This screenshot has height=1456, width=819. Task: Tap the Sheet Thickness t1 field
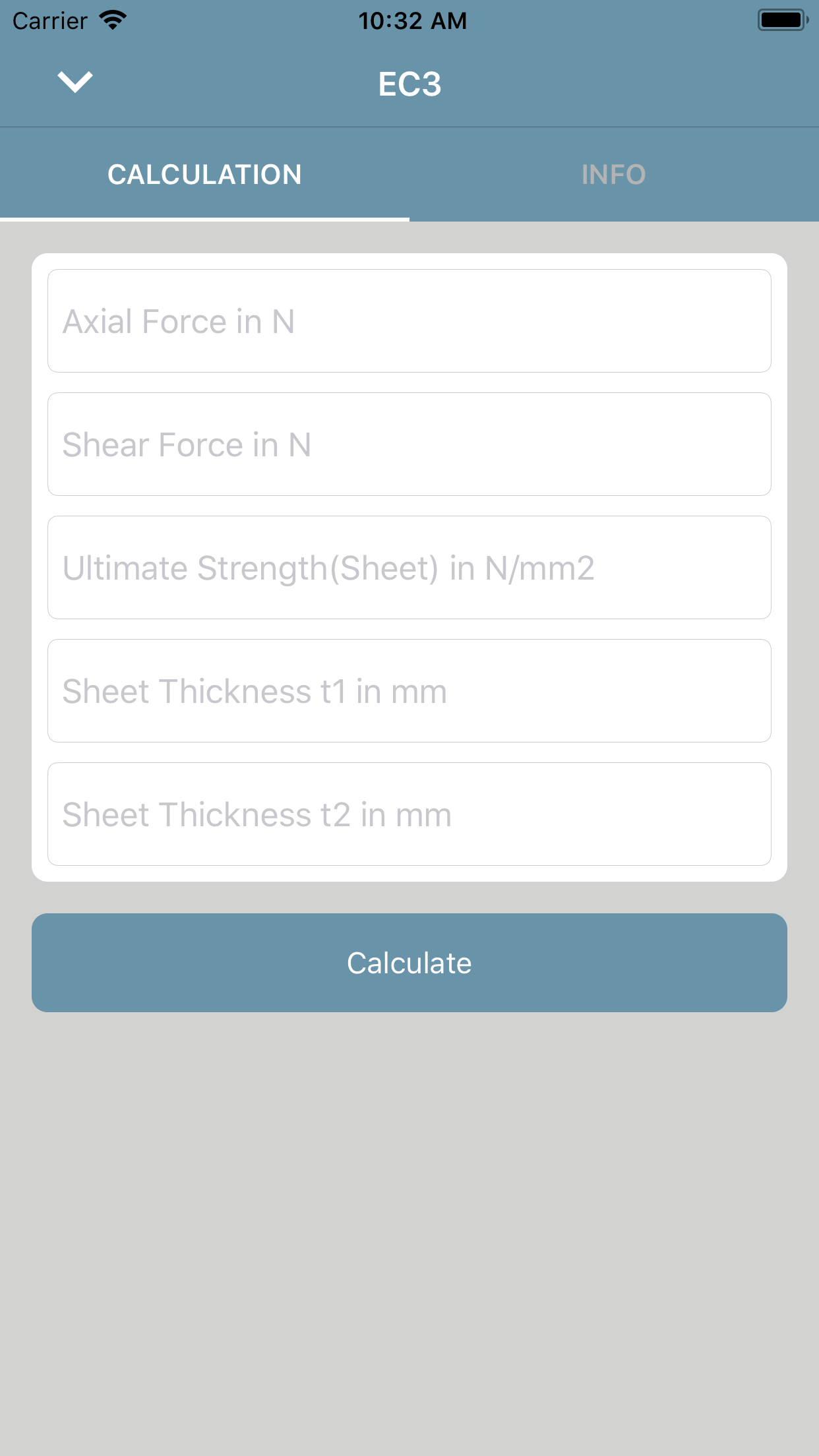[x=409, y=691]
